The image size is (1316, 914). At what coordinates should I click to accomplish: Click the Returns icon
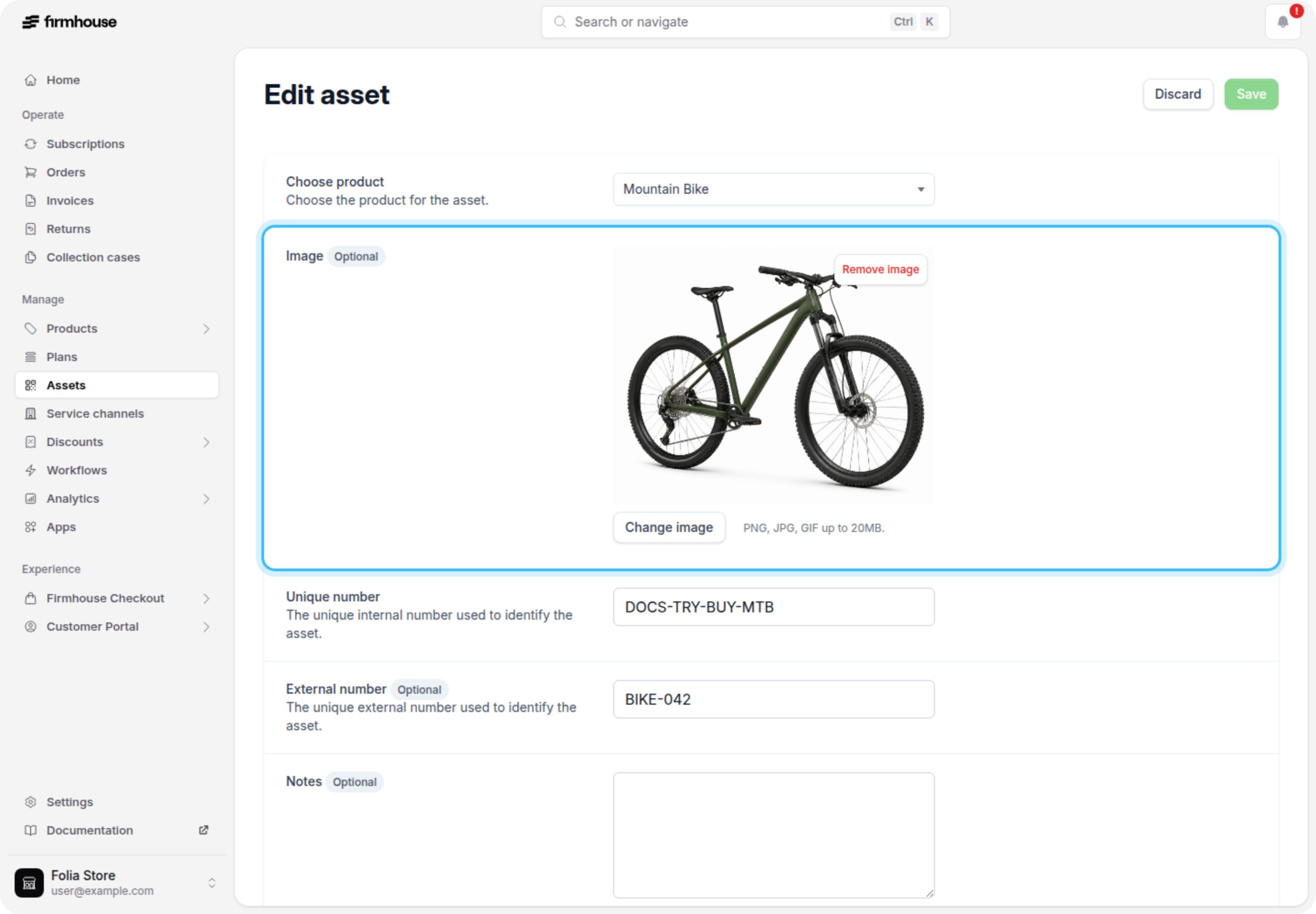pos(30,229)
